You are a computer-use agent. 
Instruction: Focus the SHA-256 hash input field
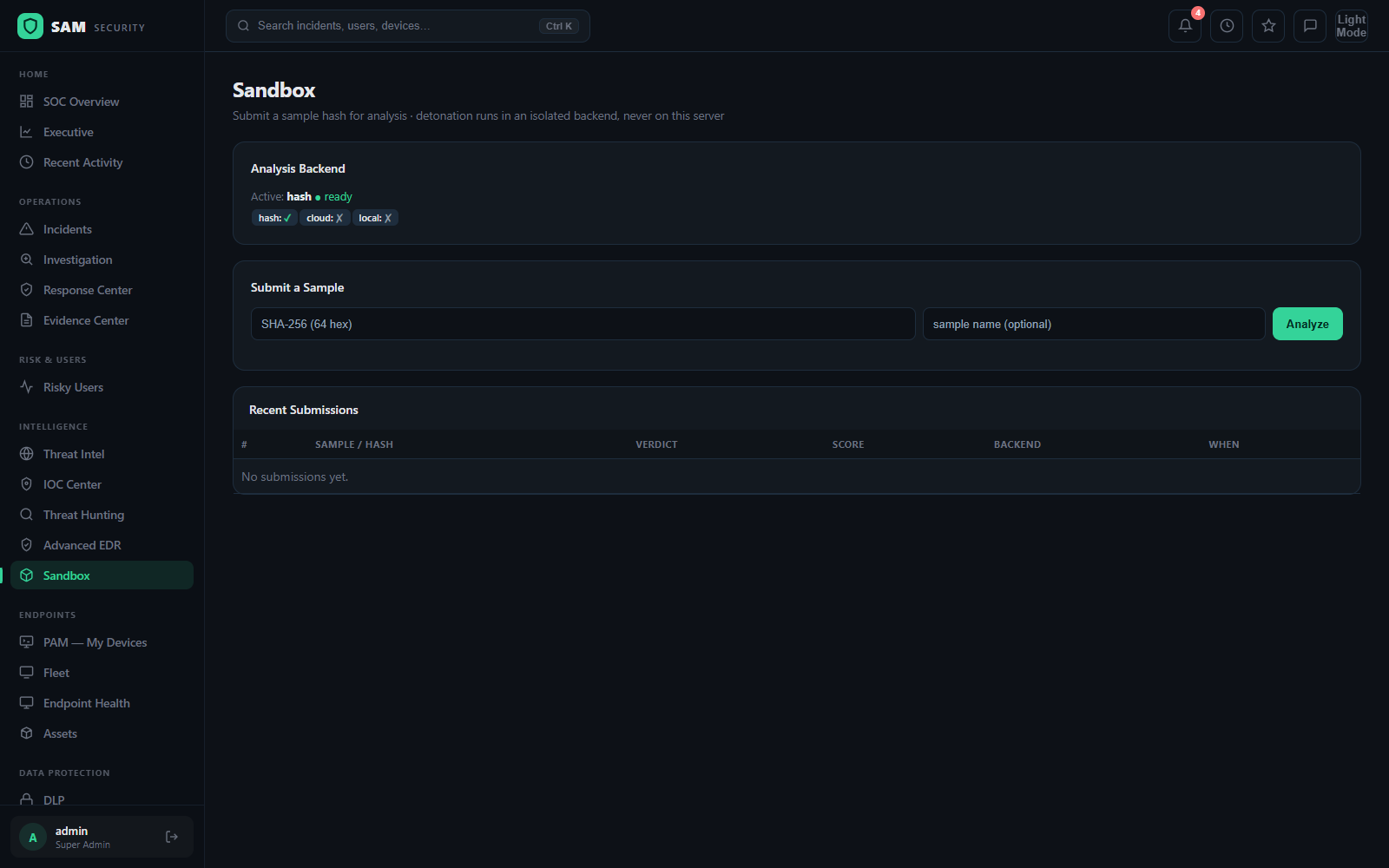(x=583, y=324)
